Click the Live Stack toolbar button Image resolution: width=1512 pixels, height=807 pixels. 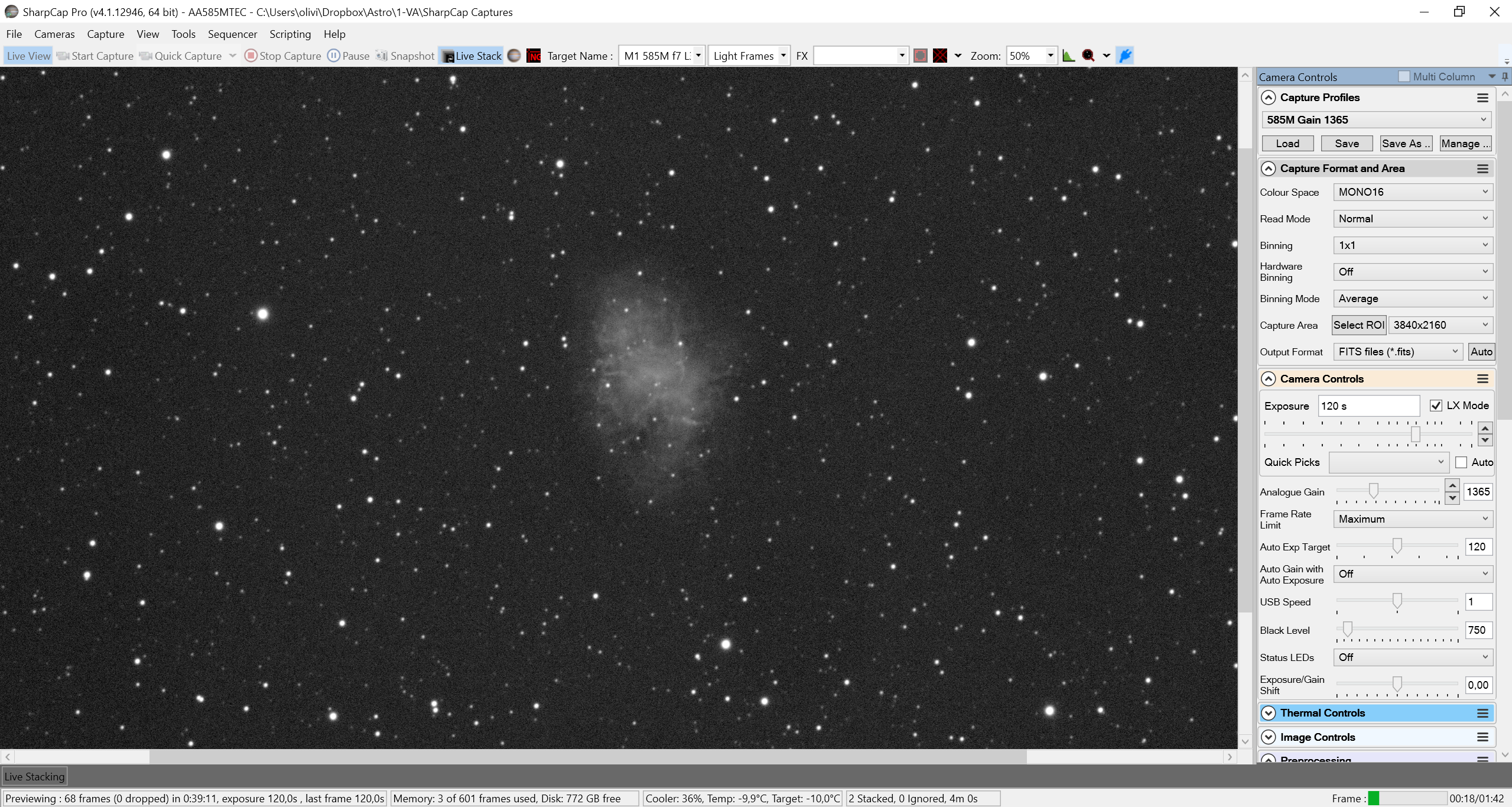click(x=472, y=56)
